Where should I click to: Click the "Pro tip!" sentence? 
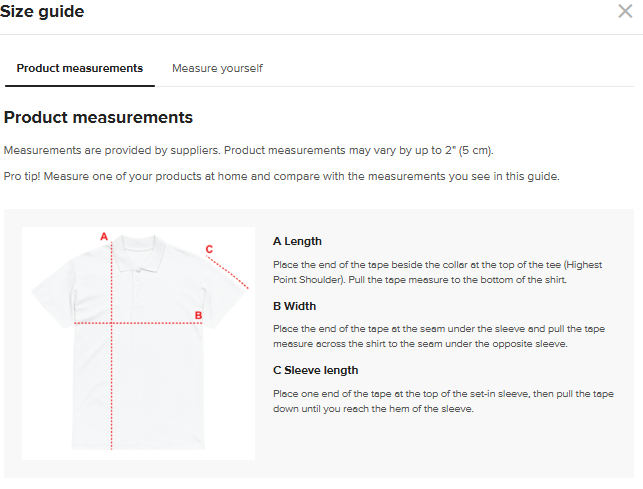281,176
